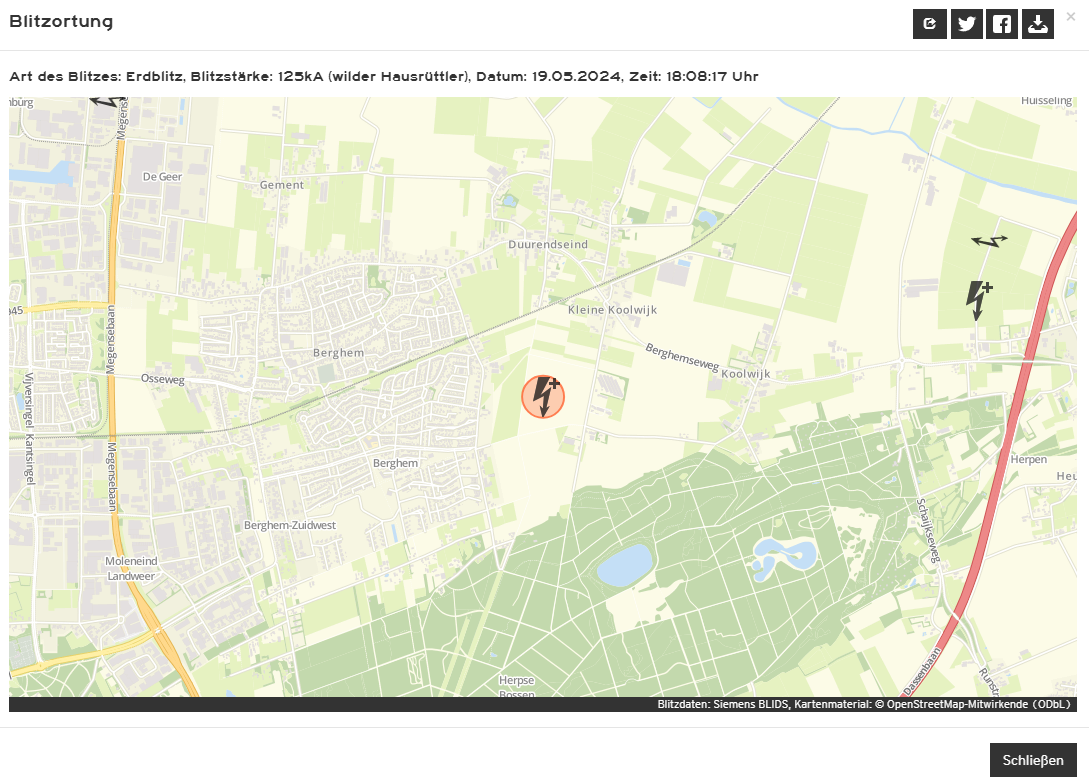Viewport: 1089px width, 784px height.
Task: Click the Osseweg road label
Action: (x=163, y=379)
